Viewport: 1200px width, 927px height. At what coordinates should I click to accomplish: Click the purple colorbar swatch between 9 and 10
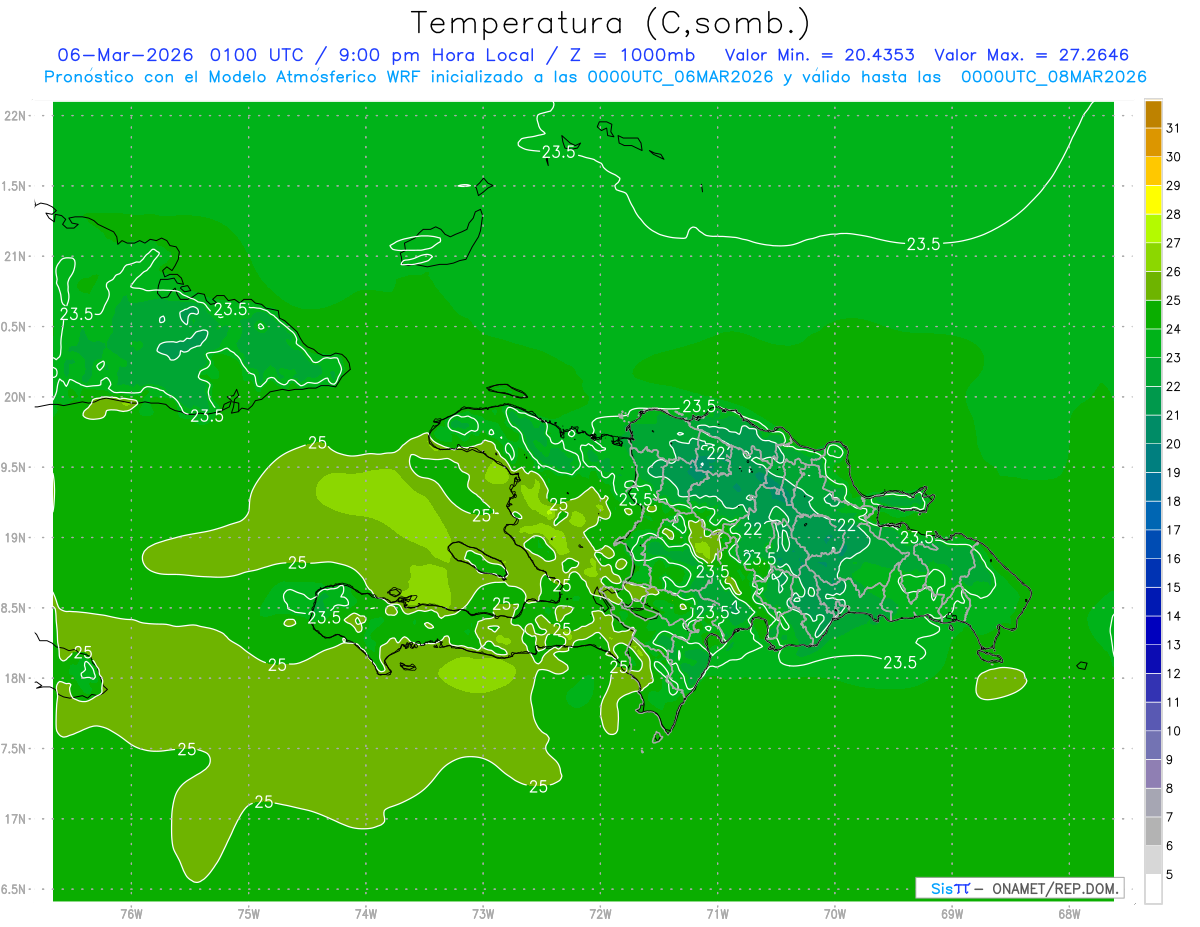click(x=1153, y=746)
